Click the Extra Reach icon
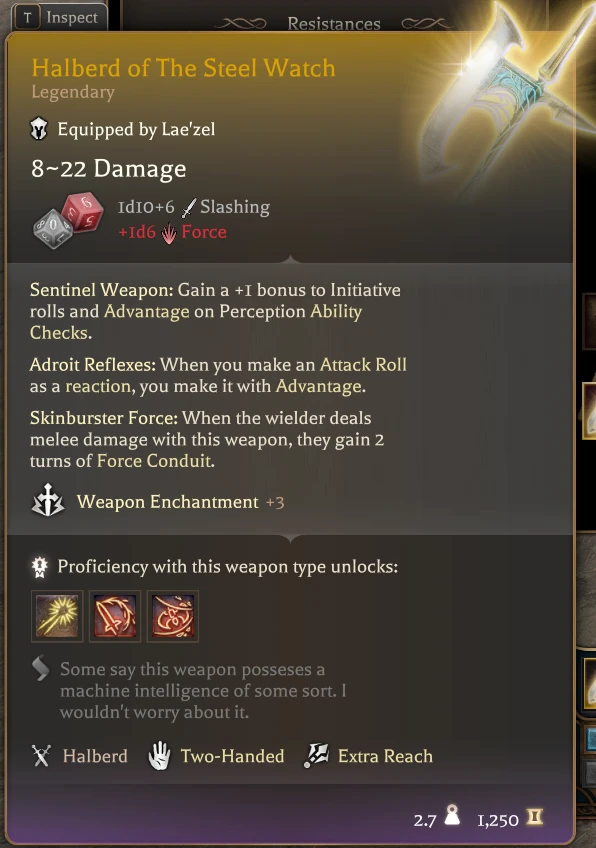596x848 pixels. click(316, 756)
